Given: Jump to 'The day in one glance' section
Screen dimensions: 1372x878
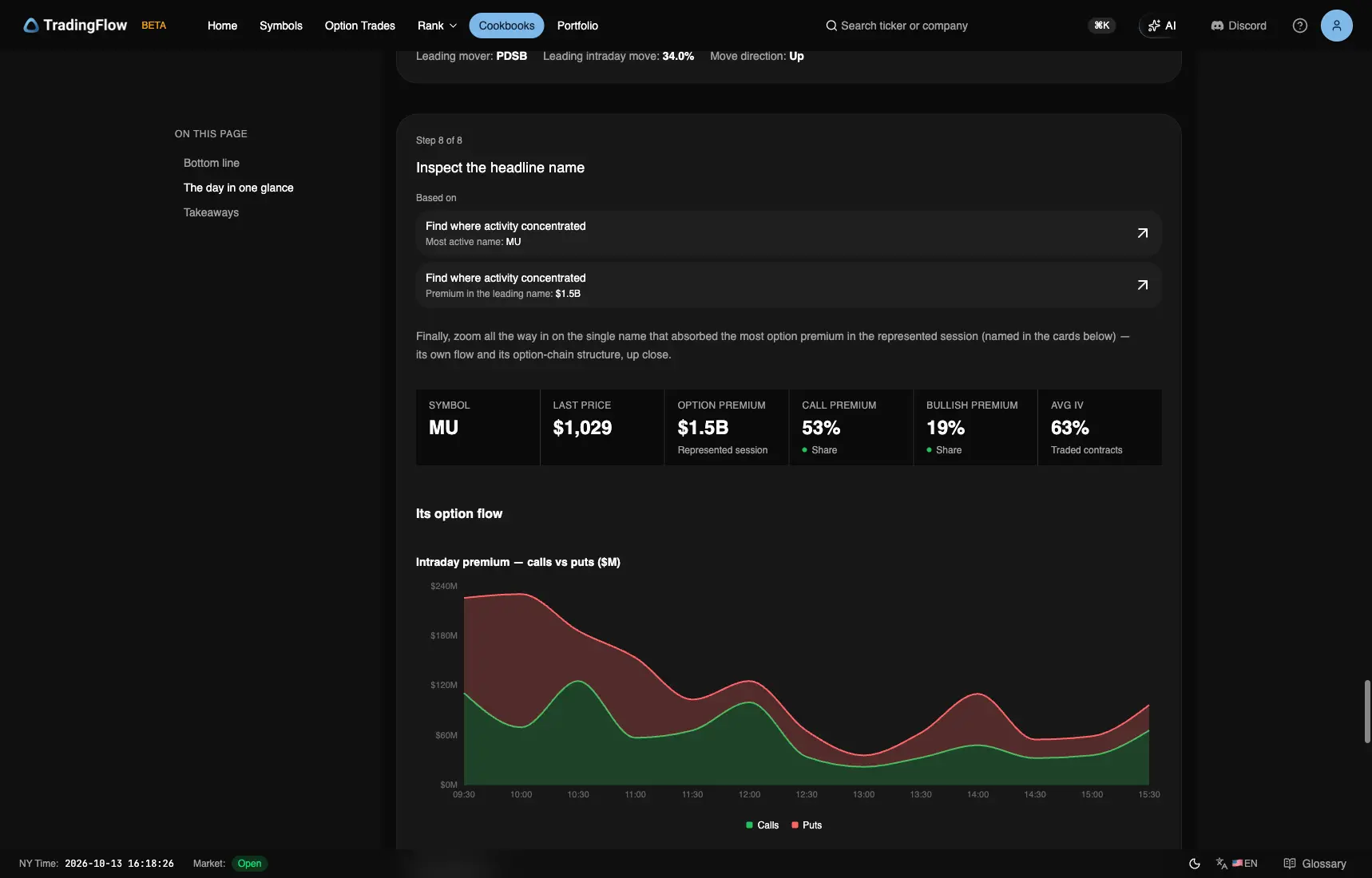Looking at the screenshot, I should tap(239, 188).
